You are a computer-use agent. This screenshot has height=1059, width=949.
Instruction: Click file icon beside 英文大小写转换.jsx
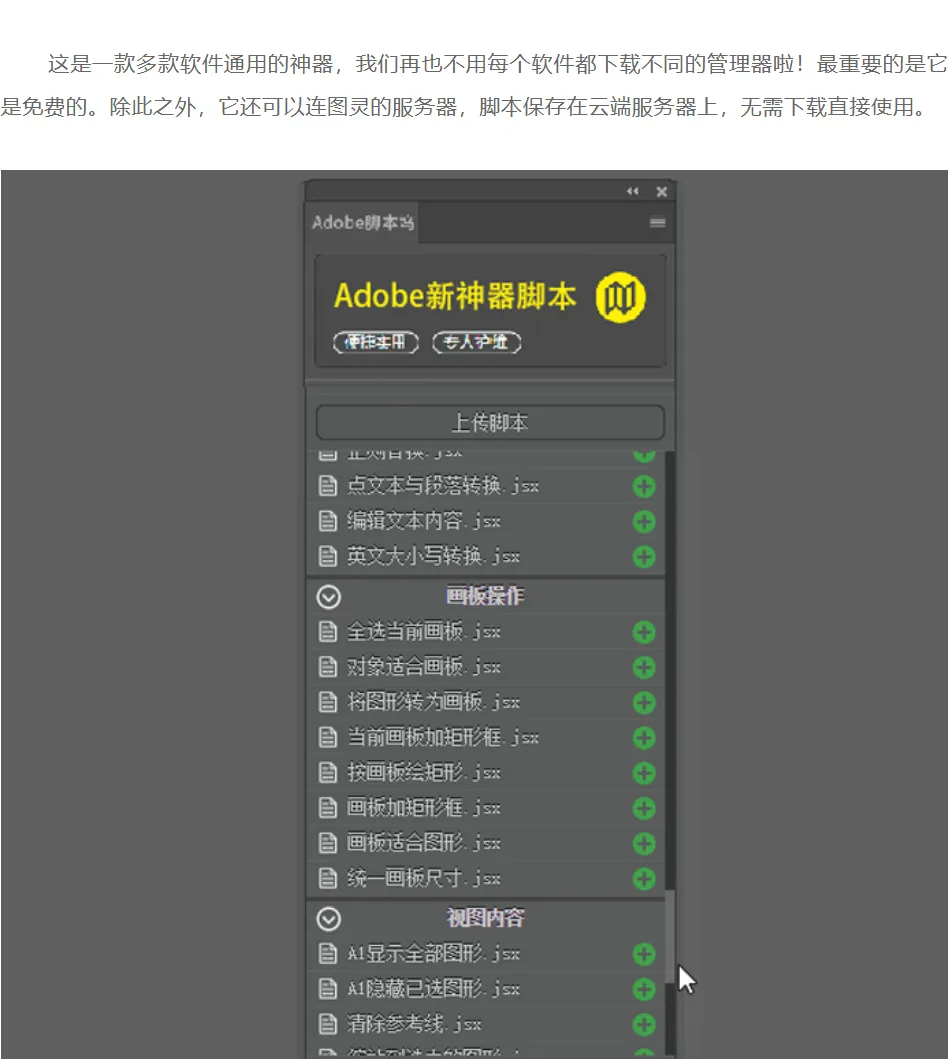click(328, 557)
